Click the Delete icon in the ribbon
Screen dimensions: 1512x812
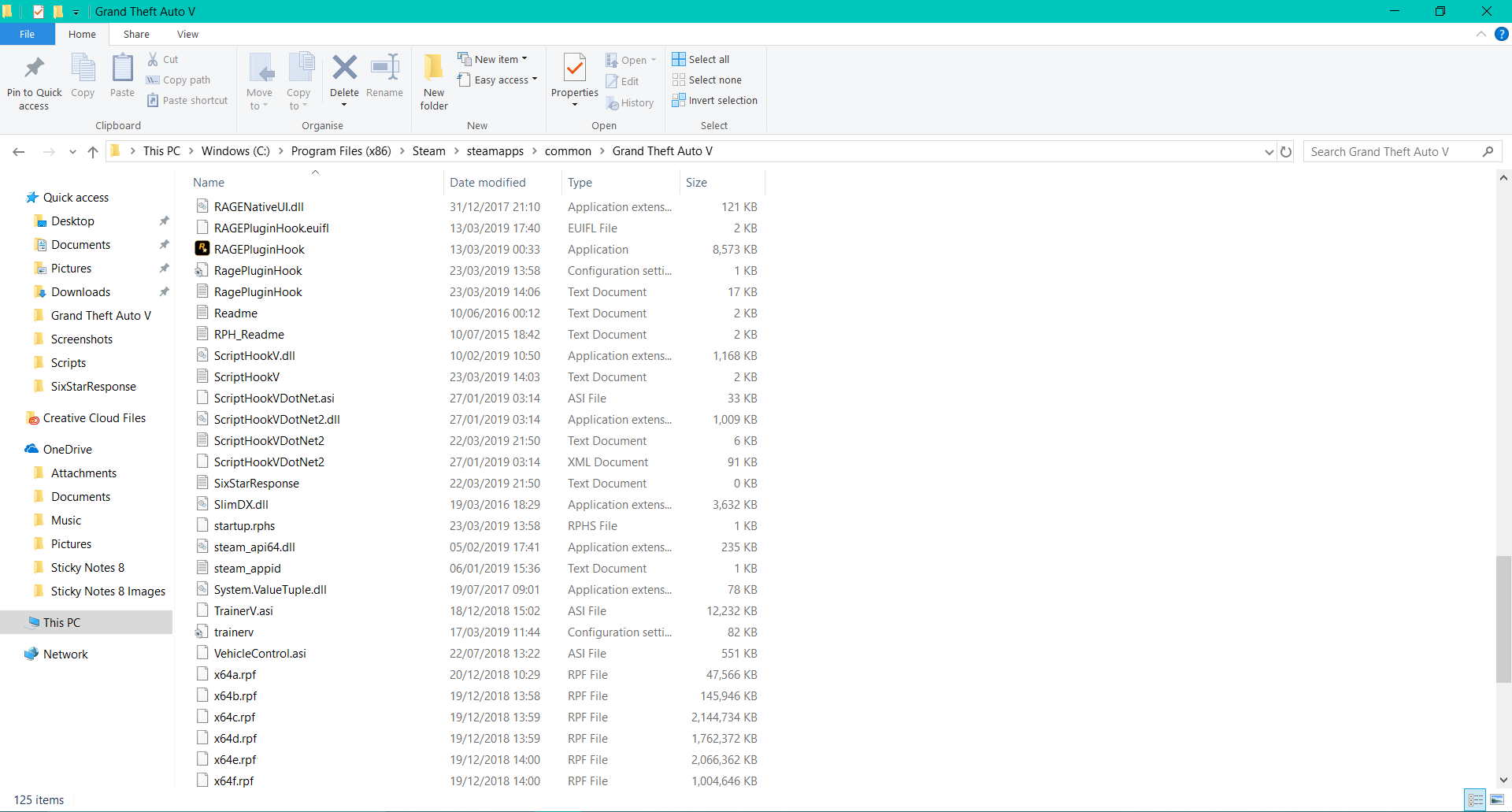344,69
